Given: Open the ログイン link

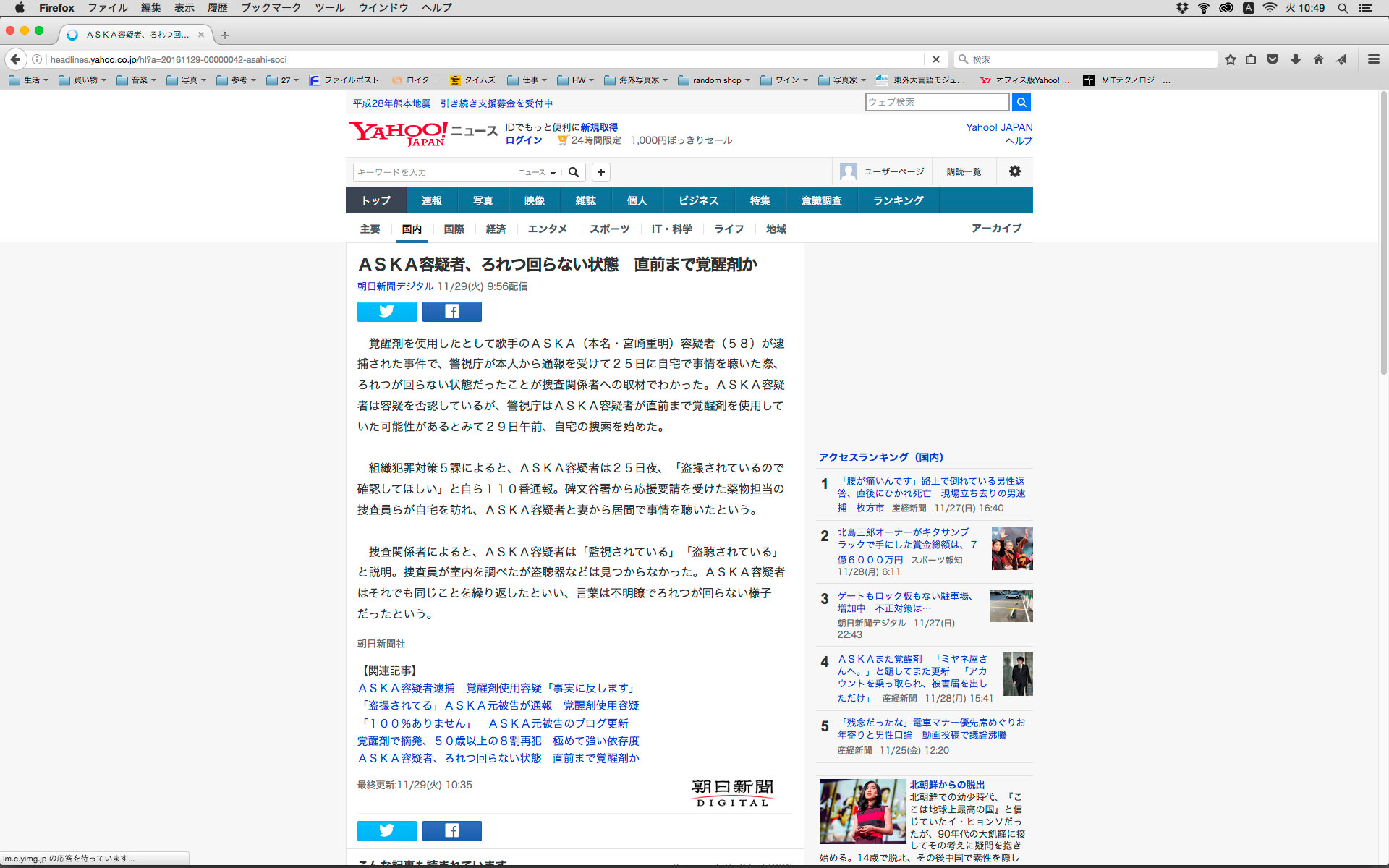Looking at the screenshot, I should click(523, 140).
